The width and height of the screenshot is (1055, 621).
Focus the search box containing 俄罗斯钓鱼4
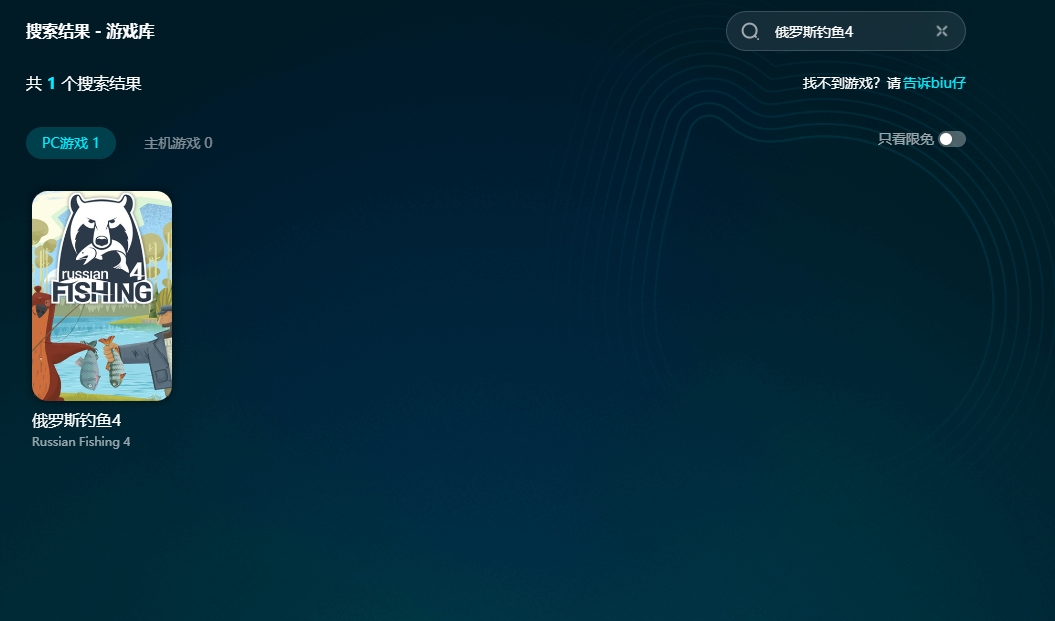pyautogui.click(x=845, y=31)
